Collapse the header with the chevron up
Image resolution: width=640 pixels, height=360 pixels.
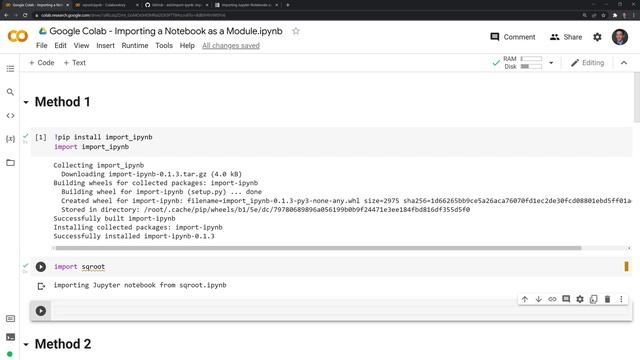click(624, 63)
